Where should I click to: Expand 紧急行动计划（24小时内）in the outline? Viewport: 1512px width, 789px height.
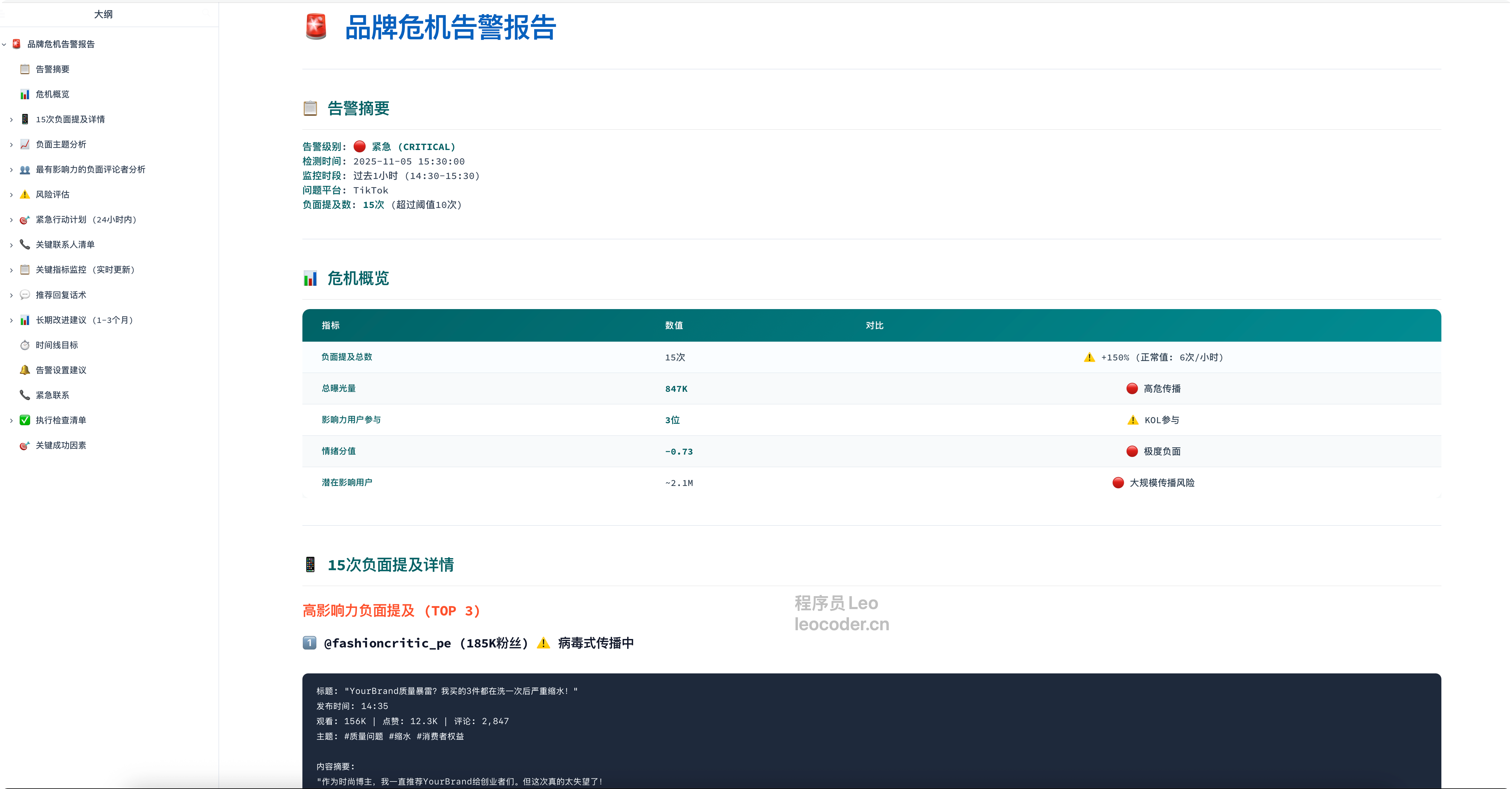[11, 220]
